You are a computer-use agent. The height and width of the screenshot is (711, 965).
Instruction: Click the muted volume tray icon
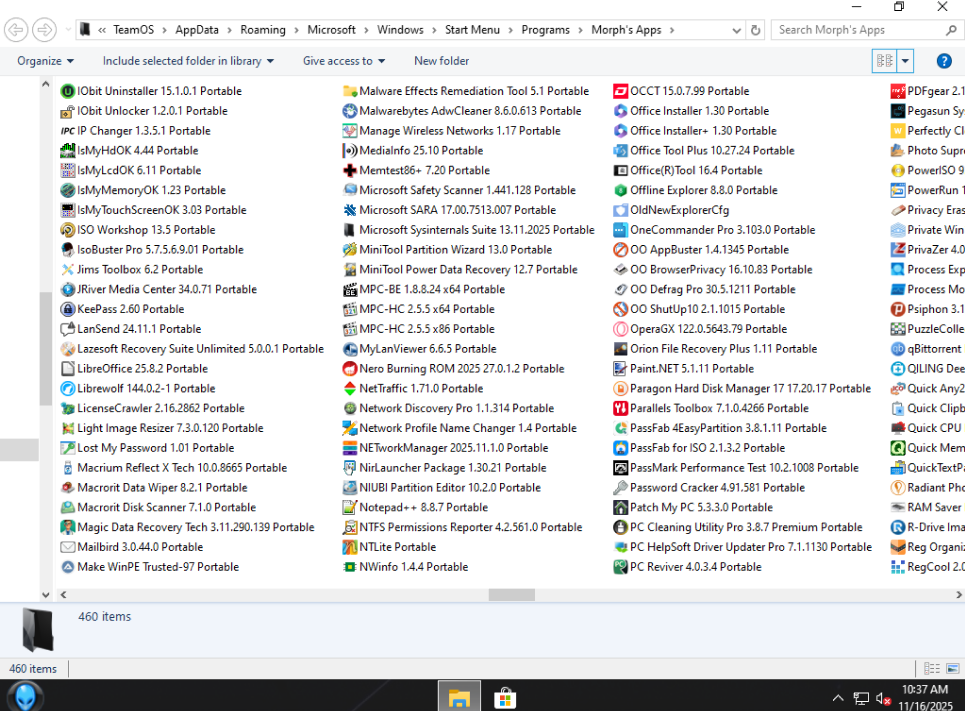pos(883,699)
